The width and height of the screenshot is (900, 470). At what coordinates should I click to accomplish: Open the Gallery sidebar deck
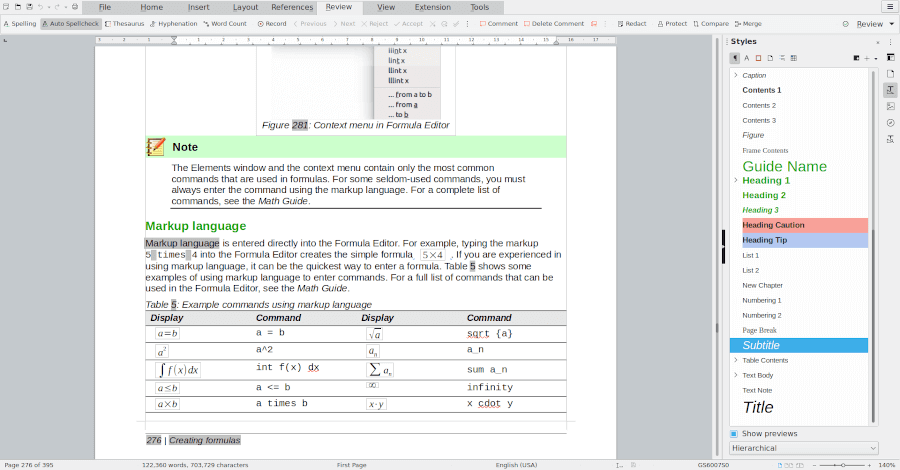click(x=890, y=106)
